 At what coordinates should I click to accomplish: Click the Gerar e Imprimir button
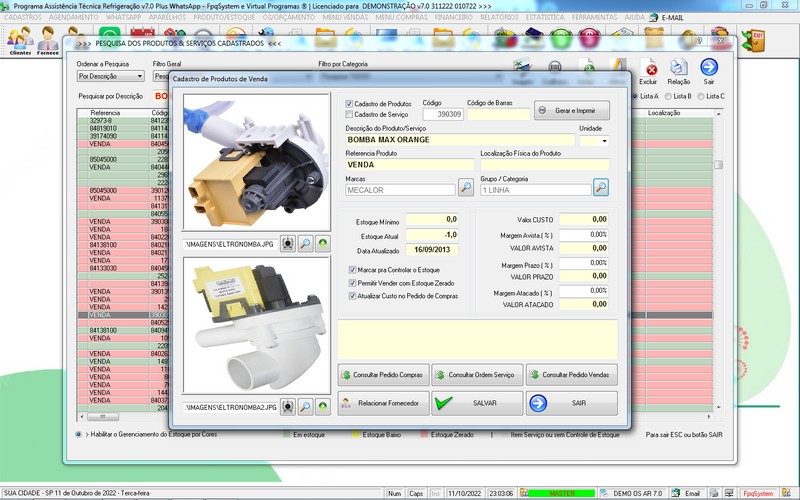pyautogui.click(x=571, y=110)
